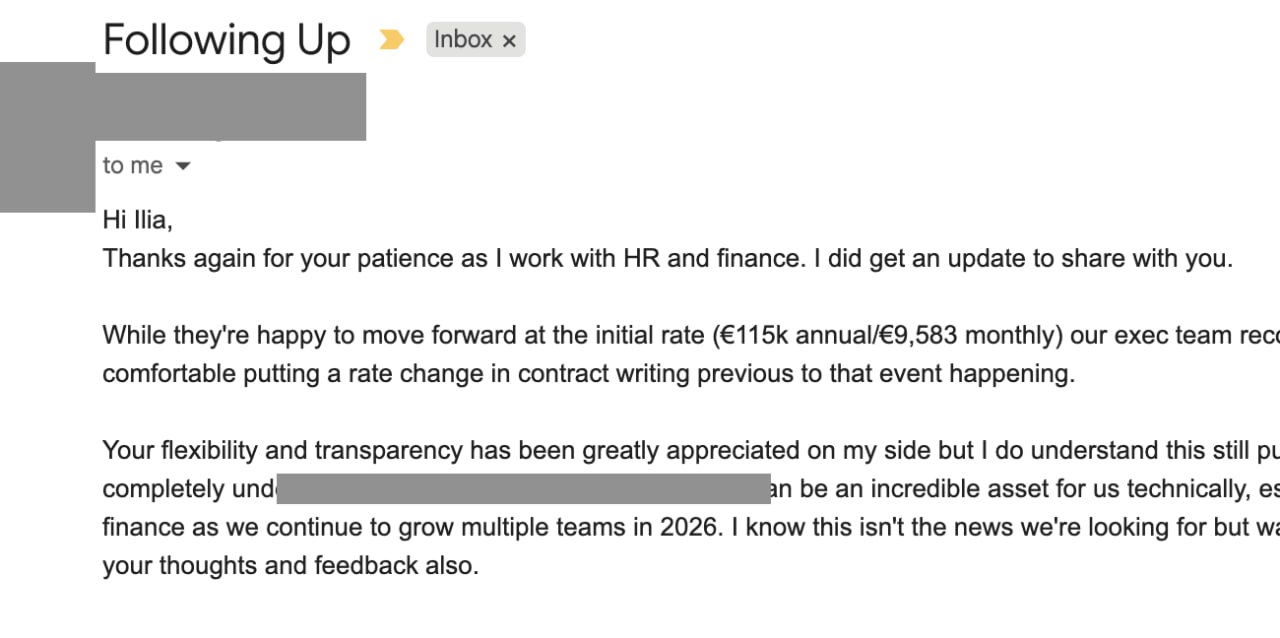Image resolution: width=1280 pixels, height=638 pixels.
Task: Click the redacted gray bar inside paragraph
Action: click(524, 489)
